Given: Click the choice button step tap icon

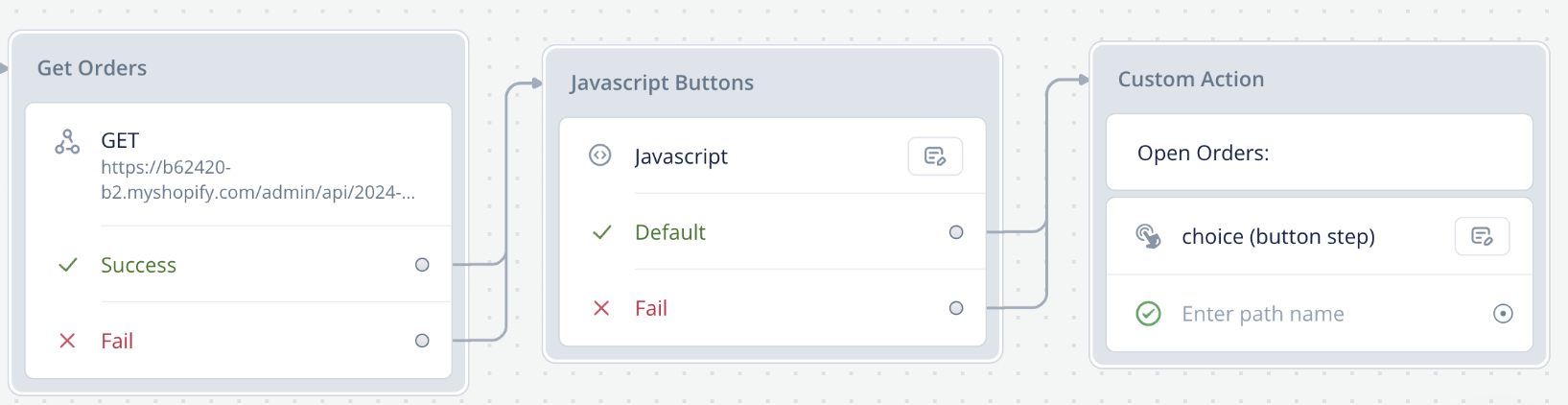Looking at the screenshot, I should [1148, 236].
